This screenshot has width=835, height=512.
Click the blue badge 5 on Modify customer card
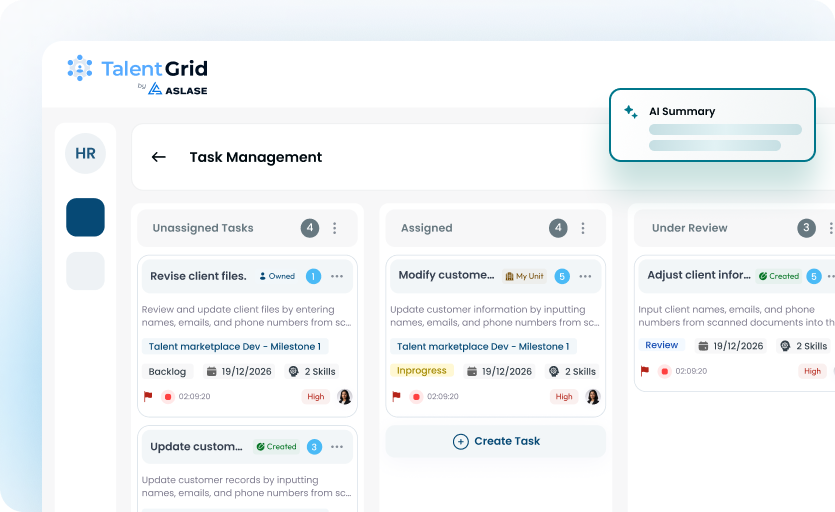pos(562,276)
